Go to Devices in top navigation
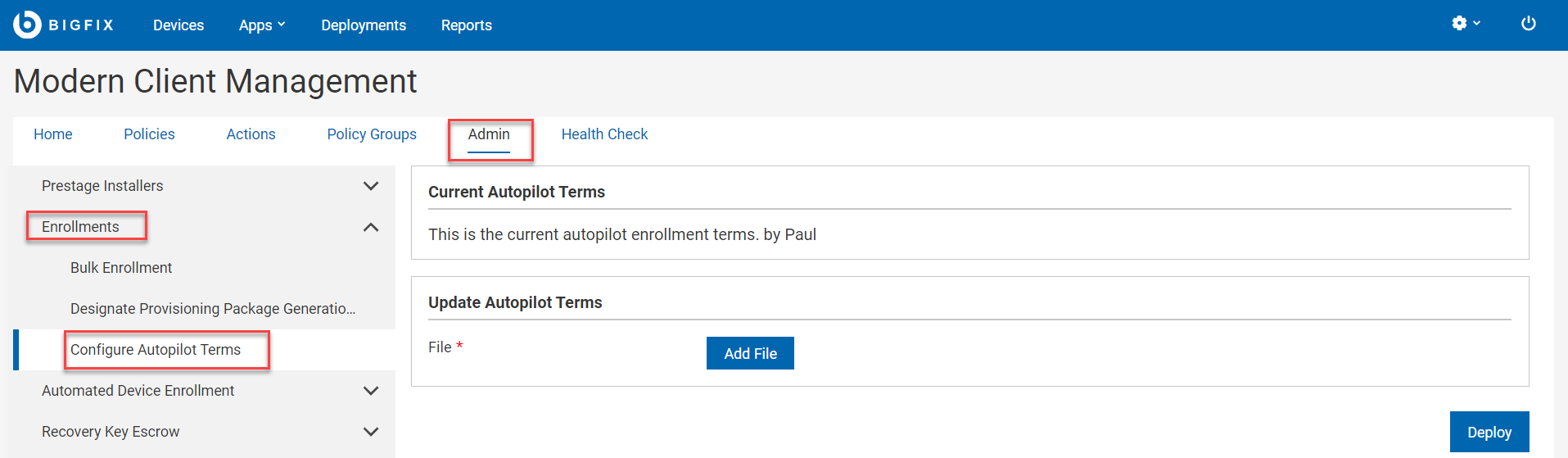This screenshot has width=1568, height=458. (x=178, y=25)
